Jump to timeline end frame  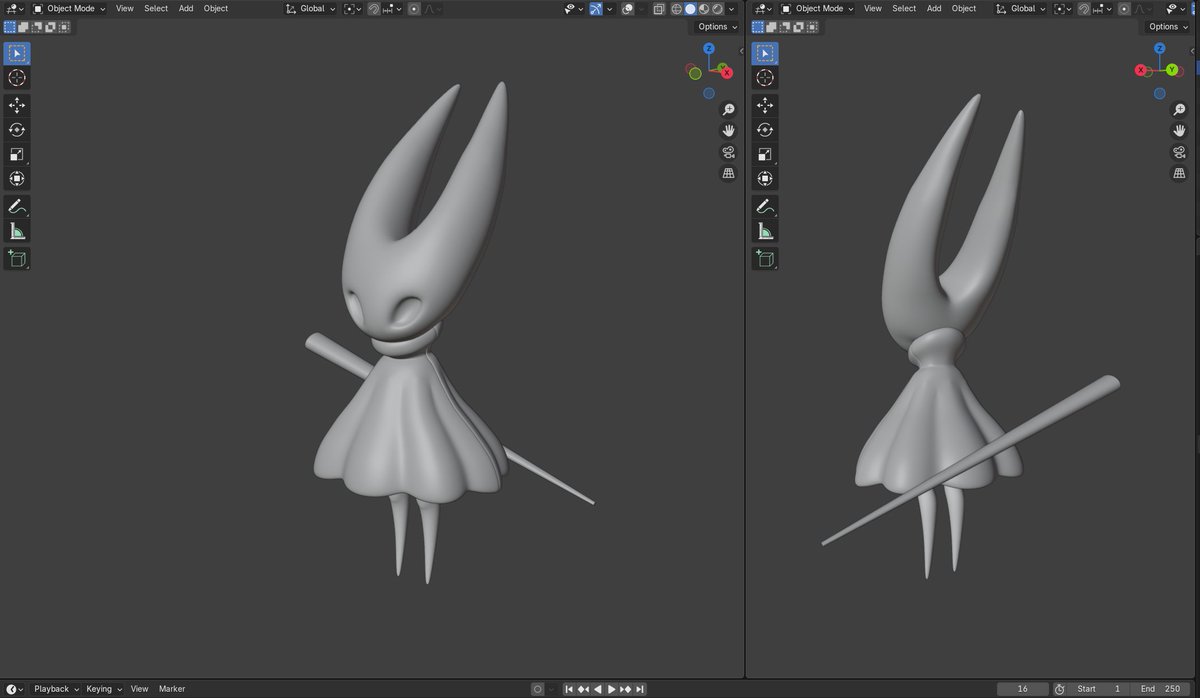640,689
